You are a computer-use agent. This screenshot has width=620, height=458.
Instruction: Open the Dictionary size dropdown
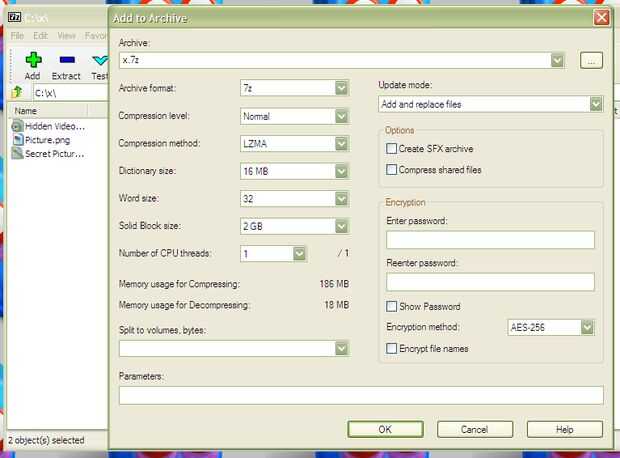(x=341, y=171)
